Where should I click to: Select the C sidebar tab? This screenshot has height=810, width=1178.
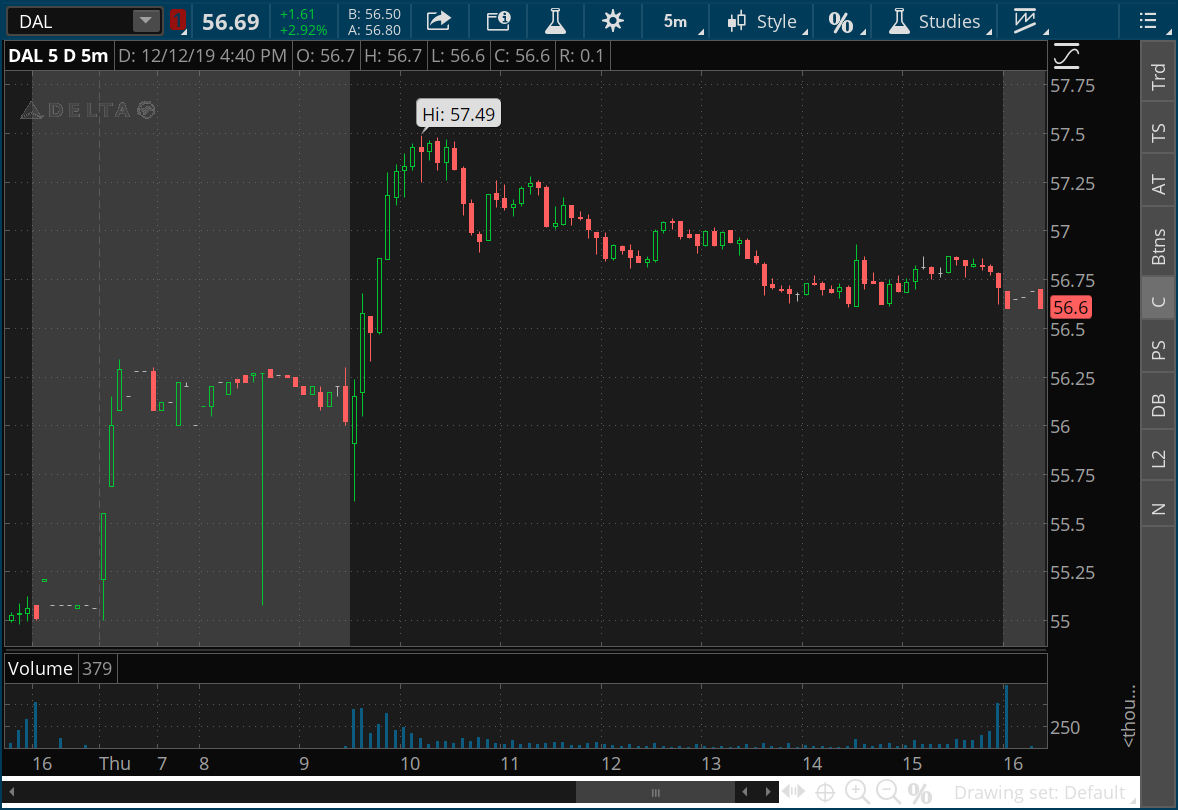click(1158, 301)
